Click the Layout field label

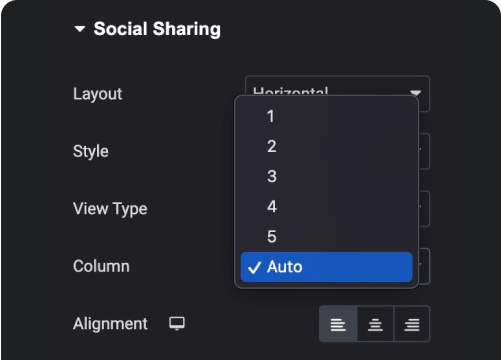(98, 94)
